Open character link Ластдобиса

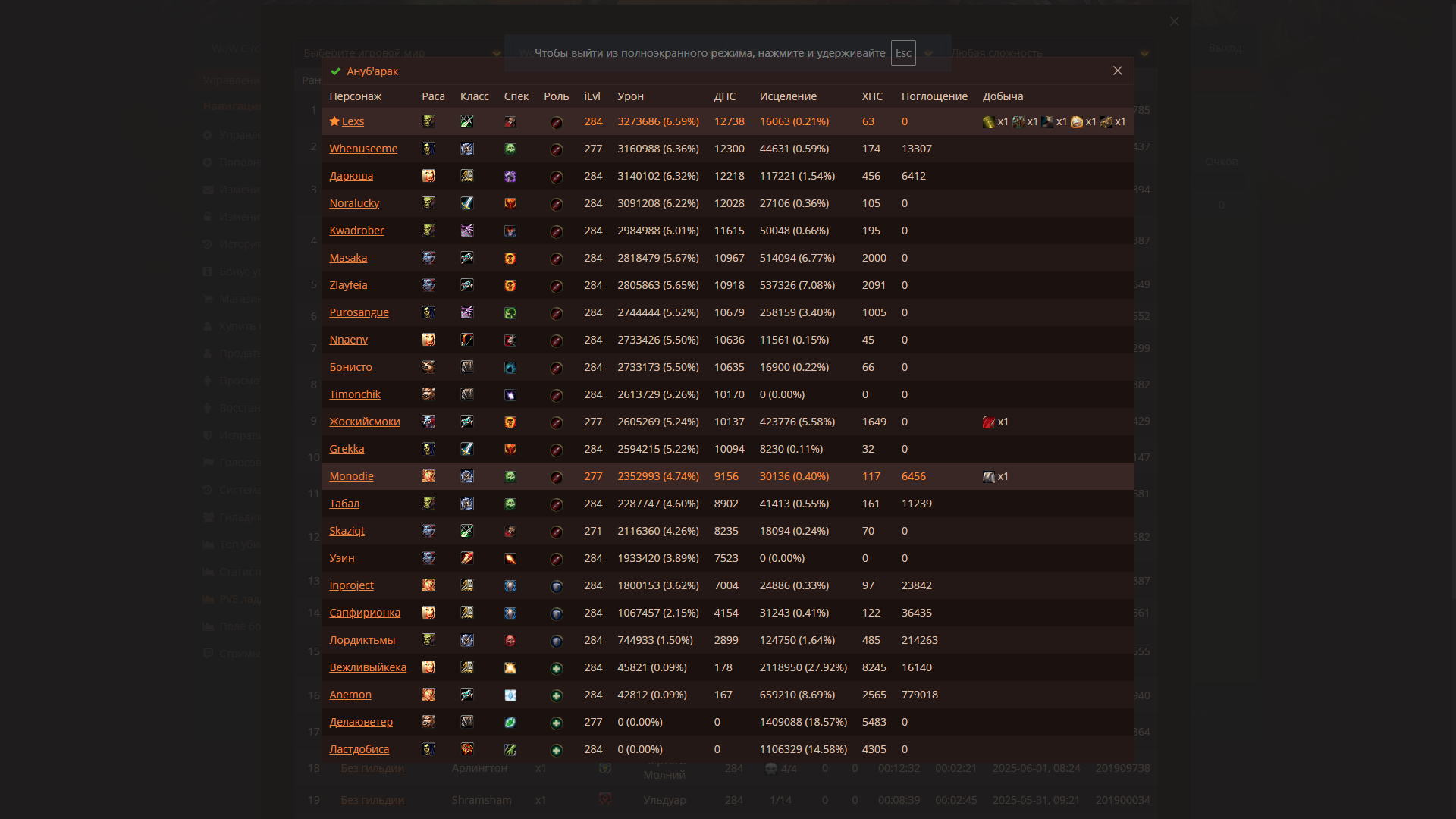359,749
